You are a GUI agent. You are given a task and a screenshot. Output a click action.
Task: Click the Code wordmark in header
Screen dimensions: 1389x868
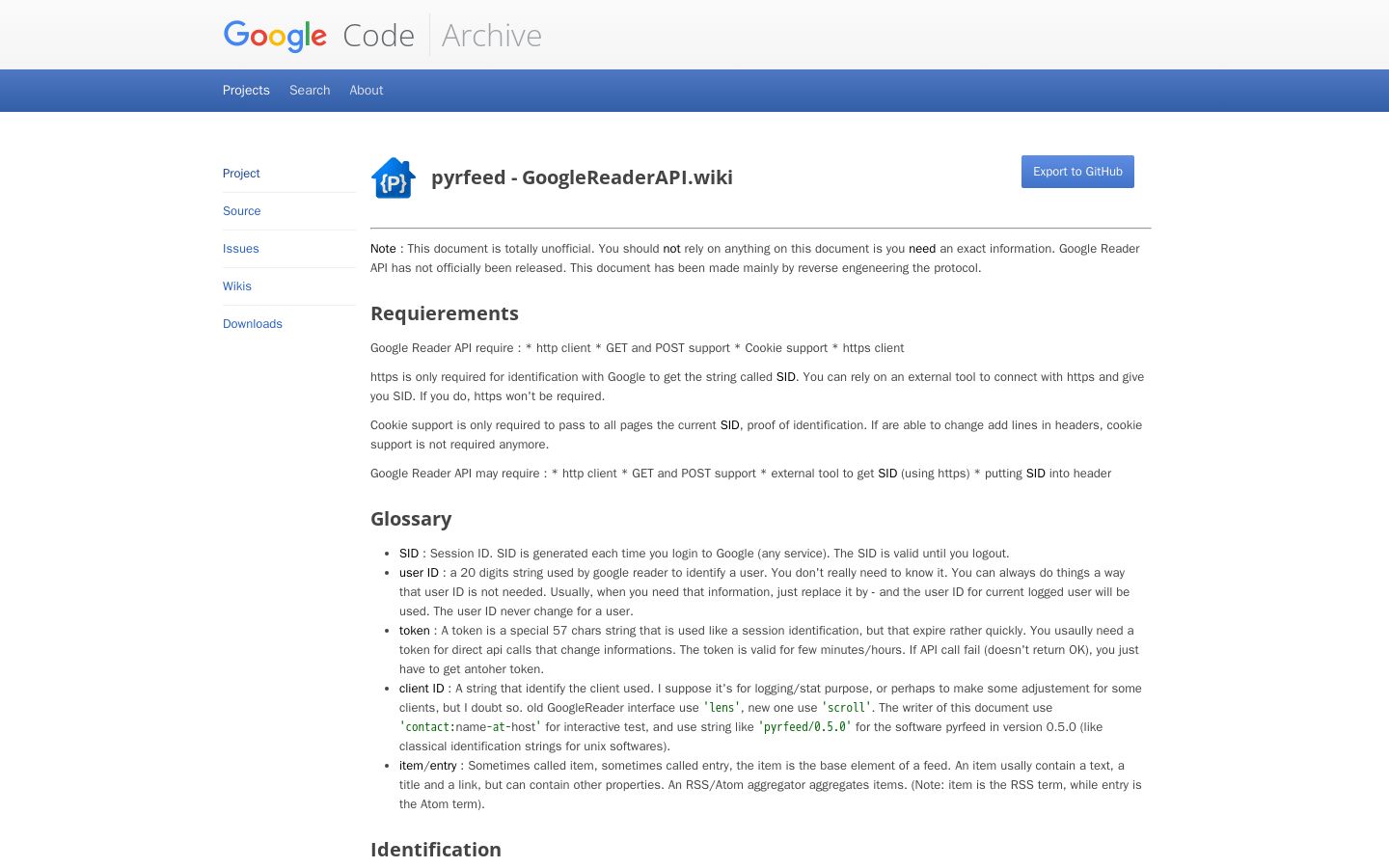point(378,36)
